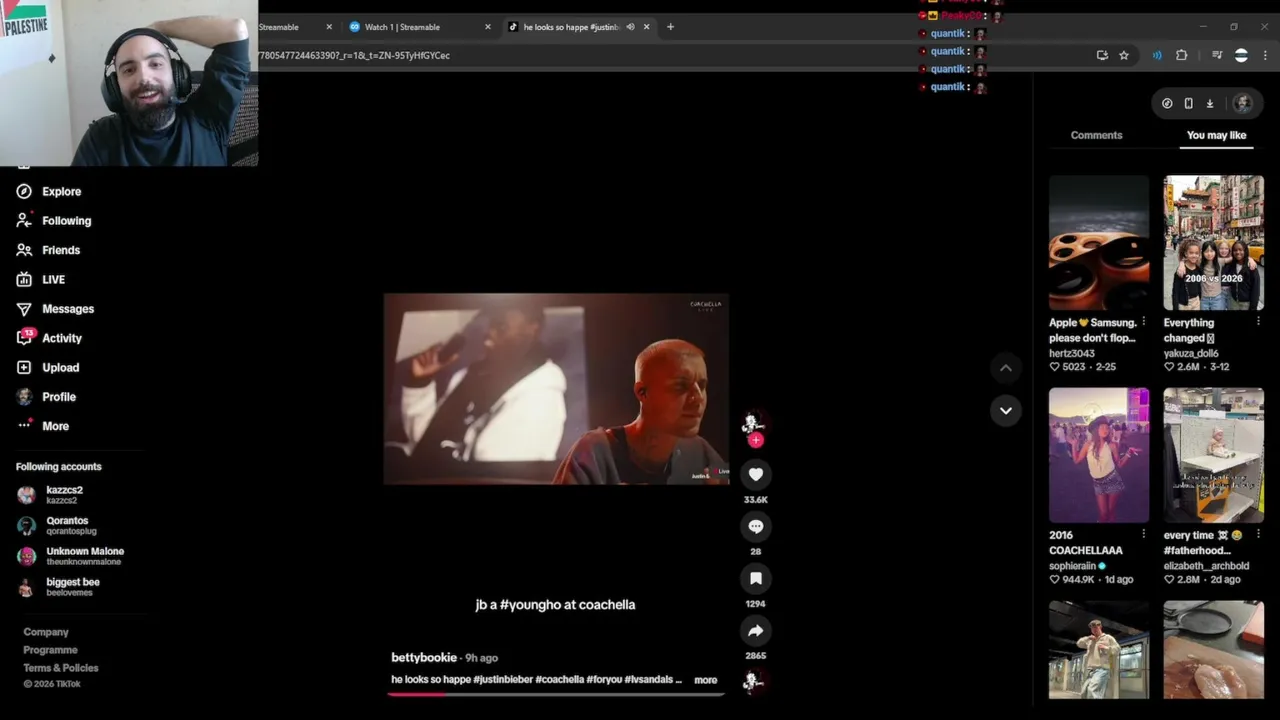The image size is (1280, 720).
Task: Click TikTok coin icon in top pill
Action: point(1167,103)
